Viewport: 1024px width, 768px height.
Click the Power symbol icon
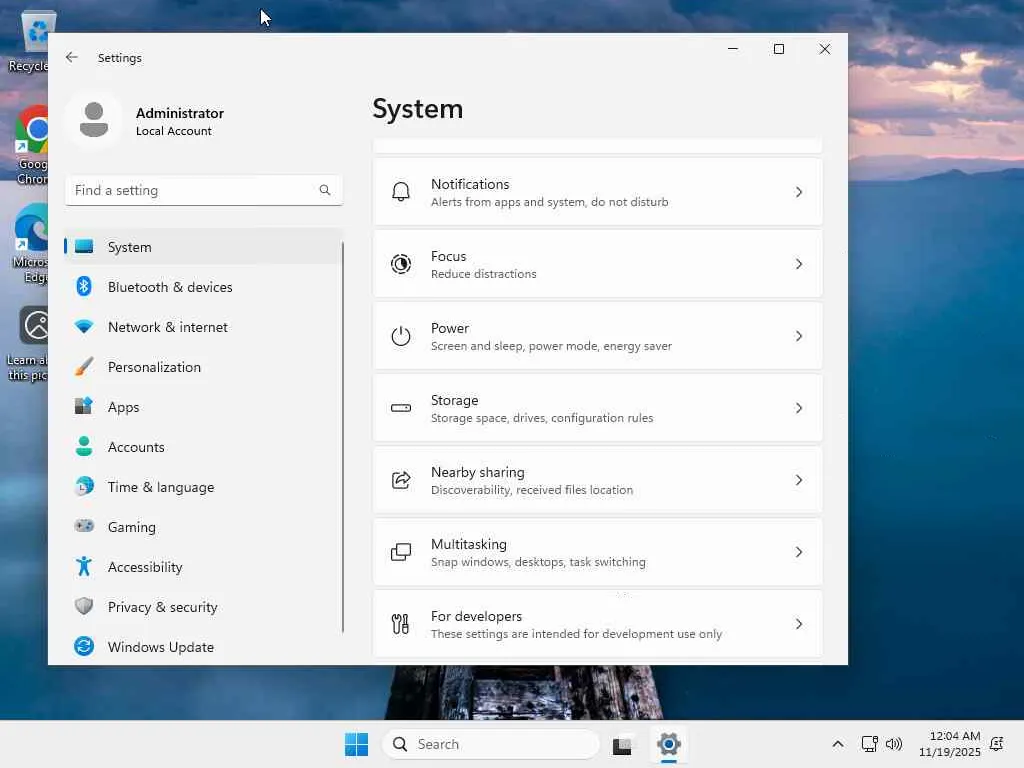[400, 336]
